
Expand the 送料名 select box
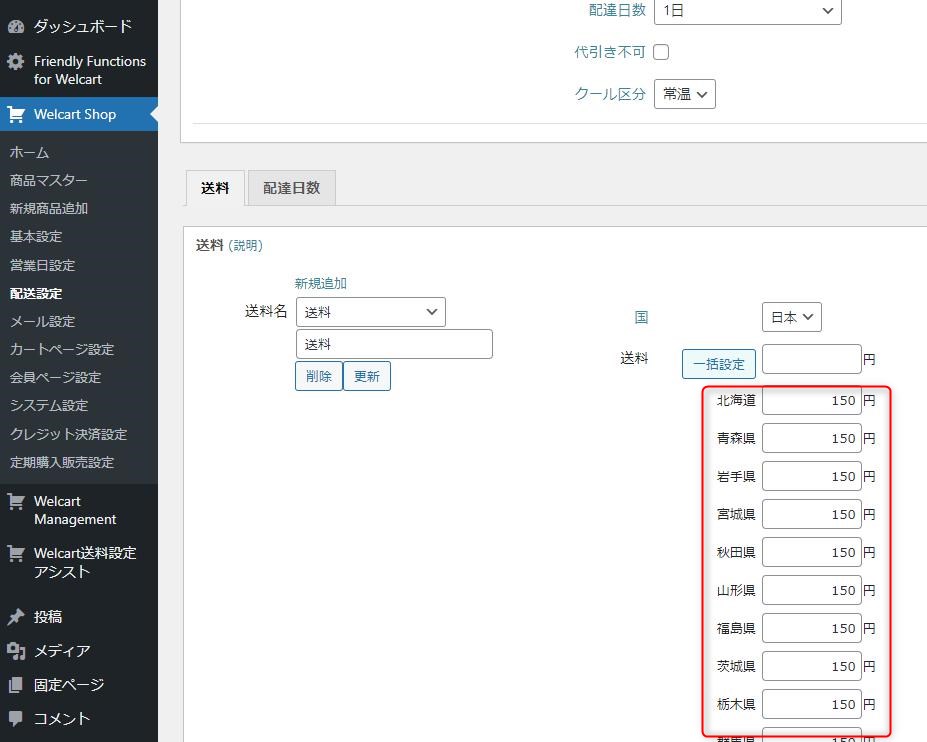pyautogui.click(x=370, y=312)
